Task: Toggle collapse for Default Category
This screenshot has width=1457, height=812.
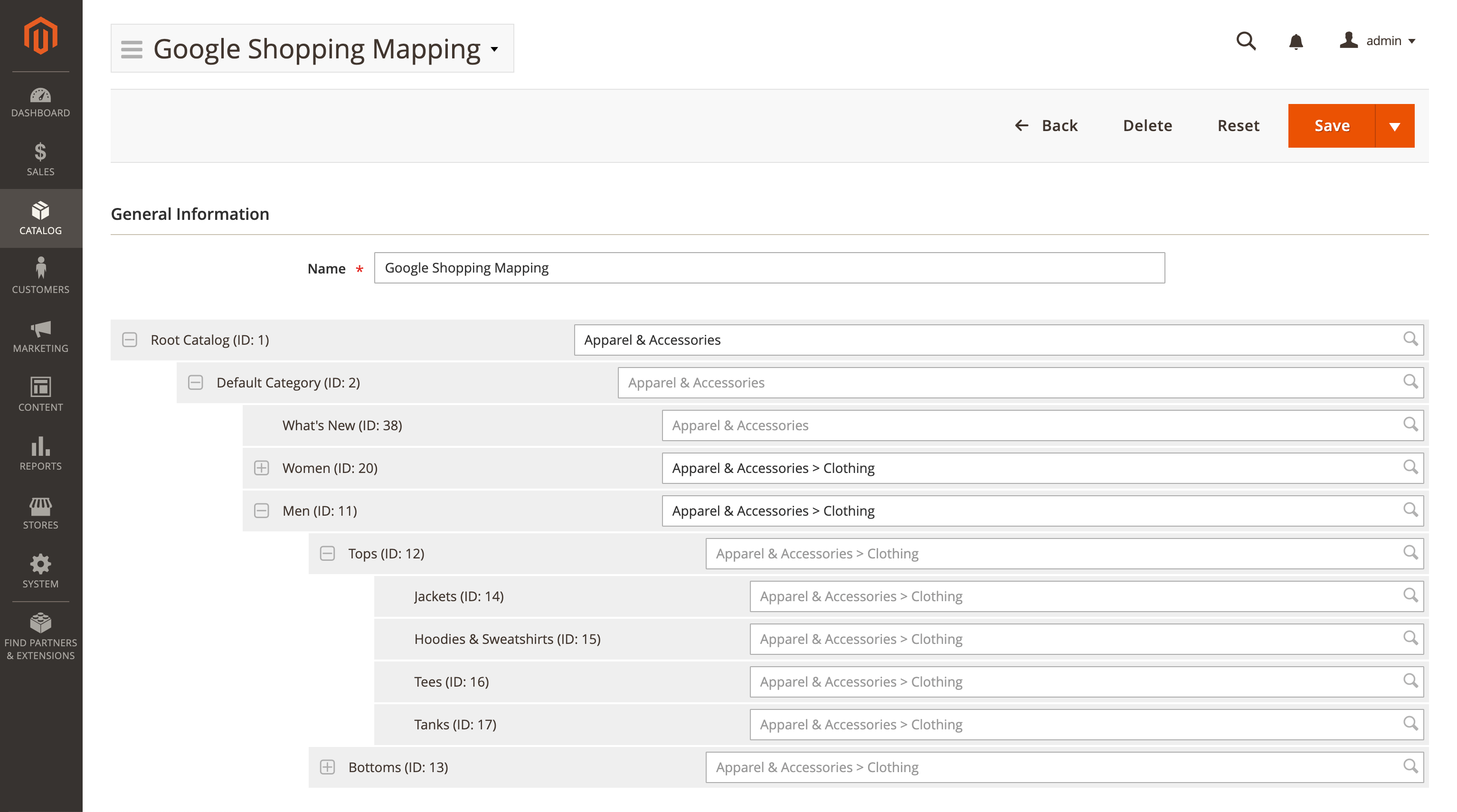Action: click(x=195, y=382)
